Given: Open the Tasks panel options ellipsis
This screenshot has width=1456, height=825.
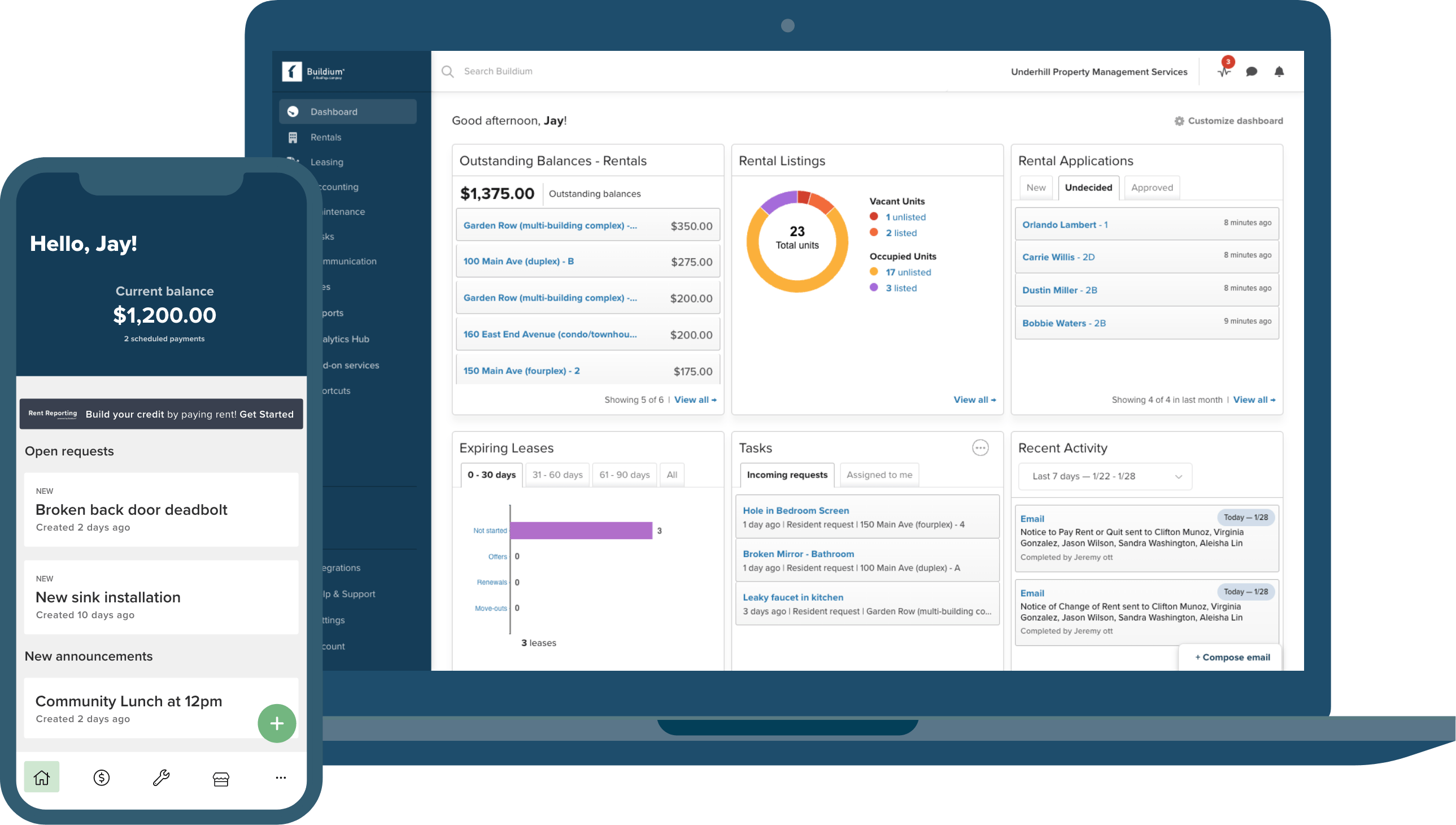Looking at the screenshot, I should point(980,448).
